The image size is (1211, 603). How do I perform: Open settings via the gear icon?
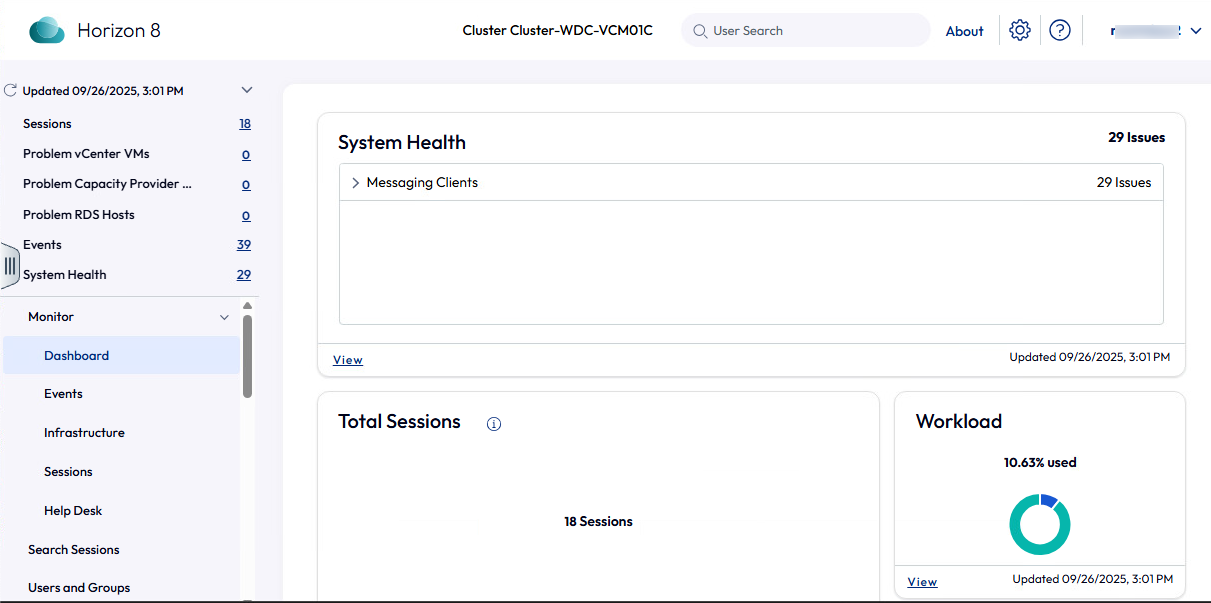1019,31
